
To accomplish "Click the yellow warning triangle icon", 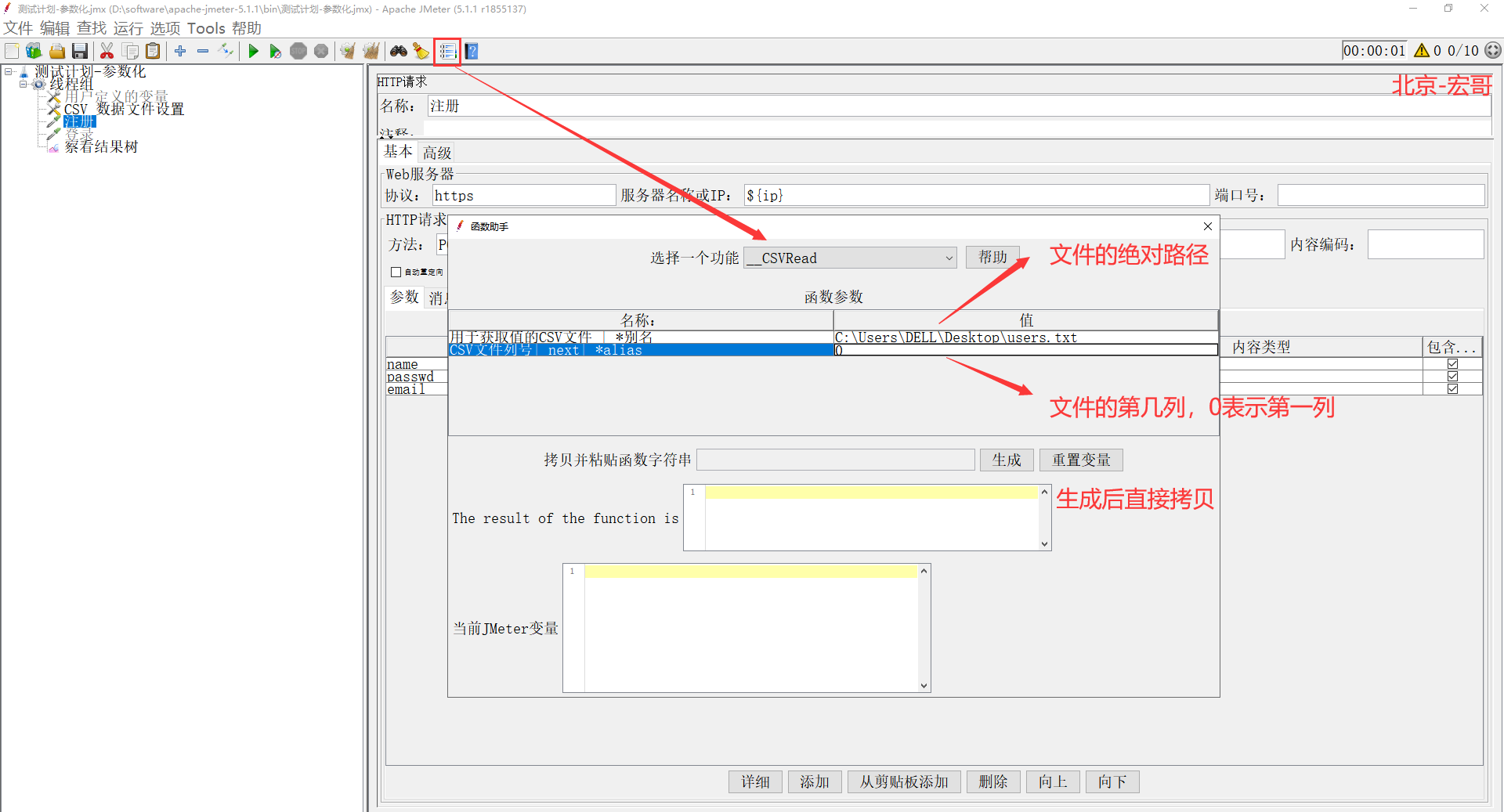I will point(1422,50).
